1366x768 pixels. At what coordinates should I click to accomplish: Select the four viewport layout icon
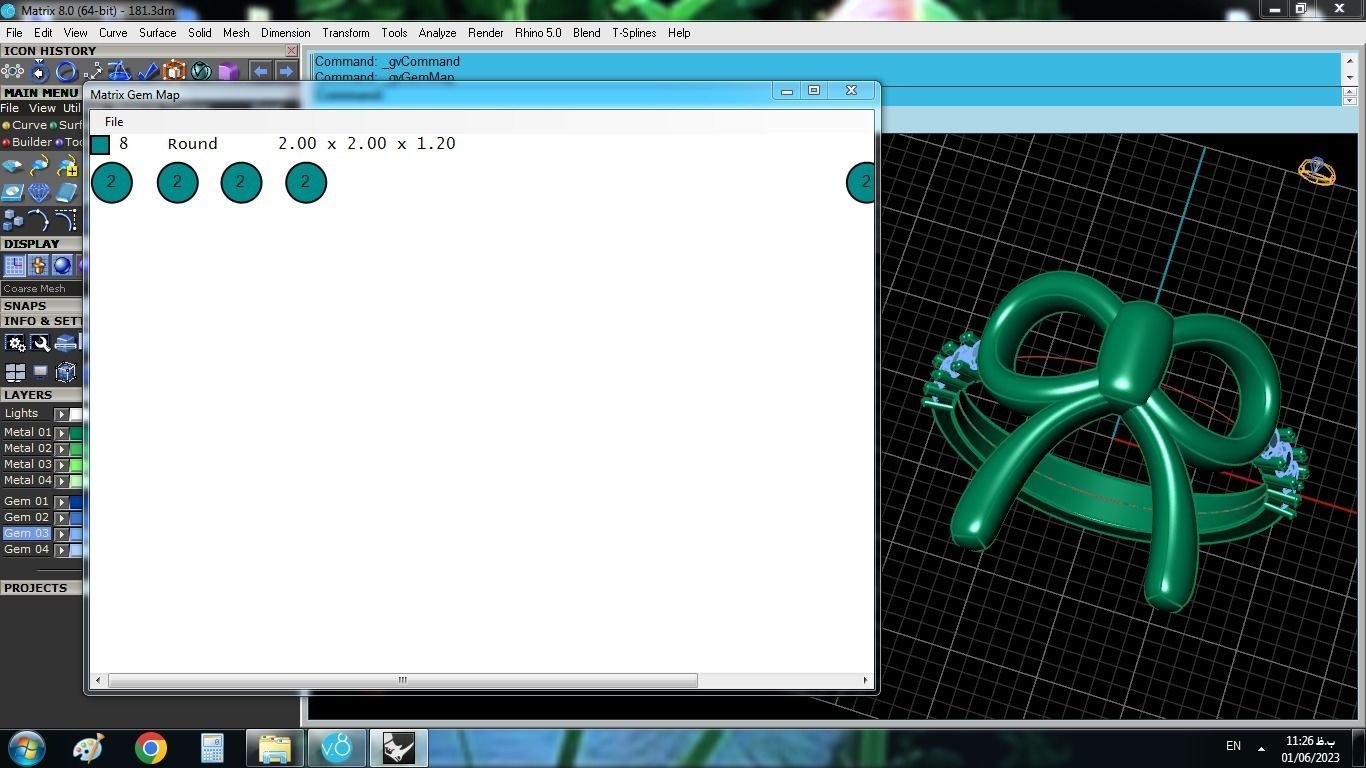click(x=15, y=372)
